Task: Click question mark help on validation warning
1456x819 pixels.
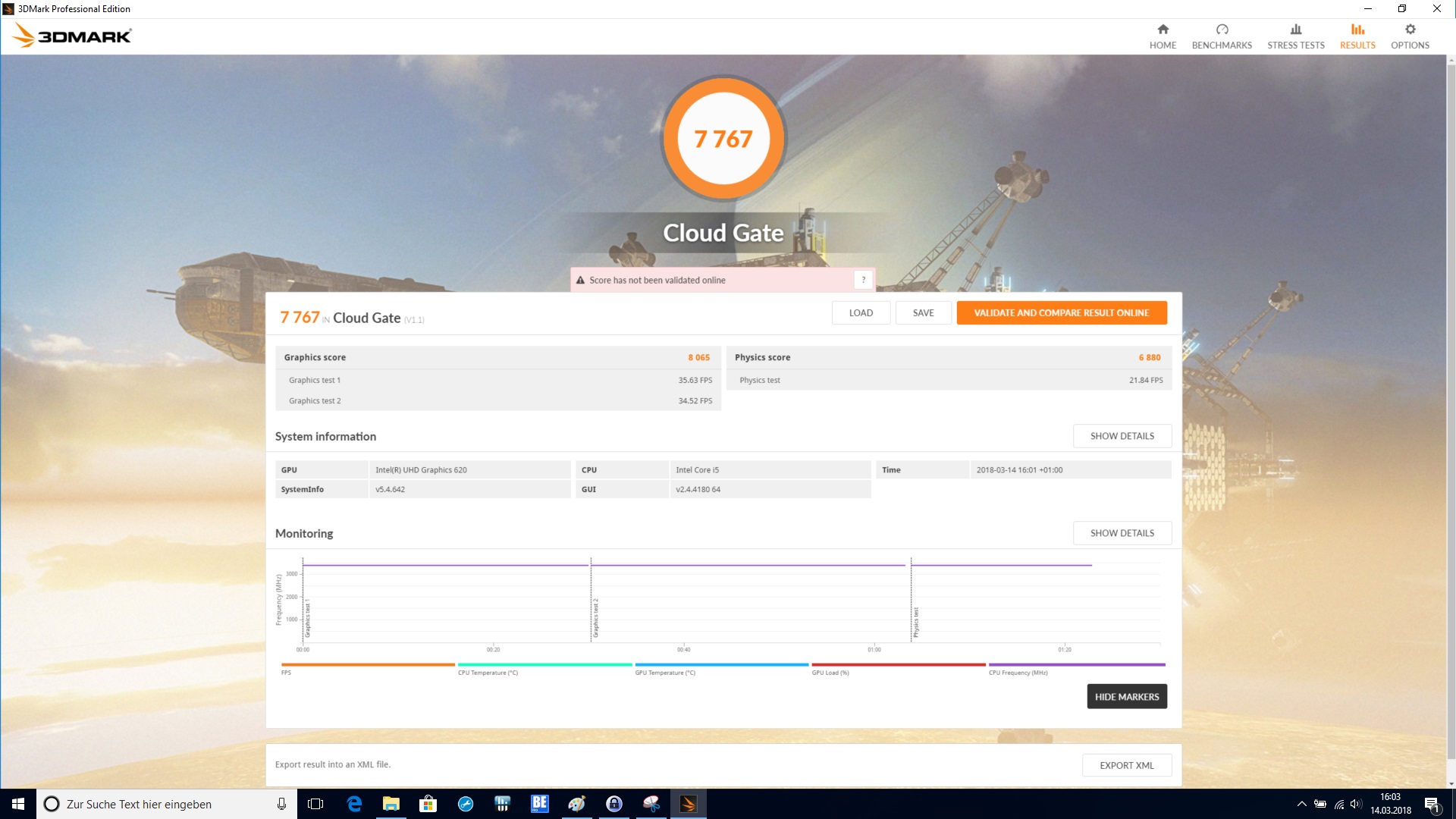Action: [x=863, y=280]
